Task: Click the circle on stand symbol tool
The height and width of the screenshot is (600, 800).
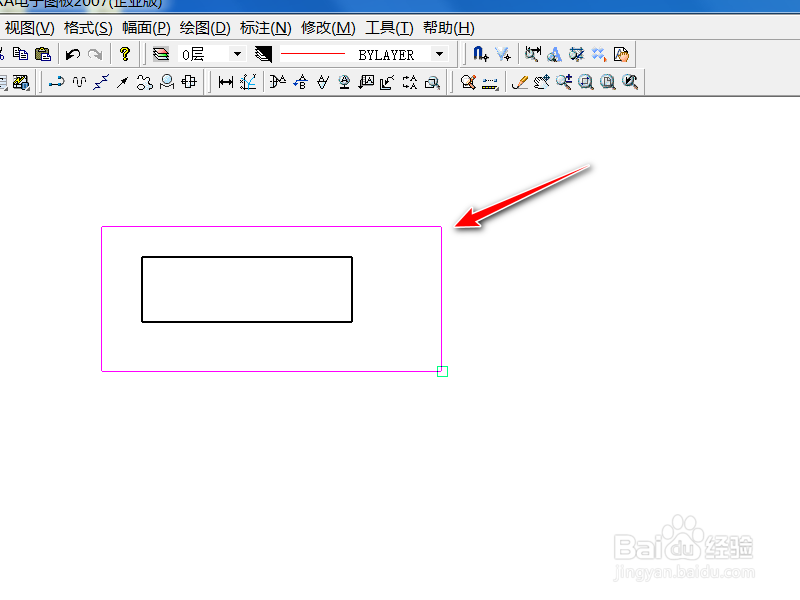Action: point(167,82)
